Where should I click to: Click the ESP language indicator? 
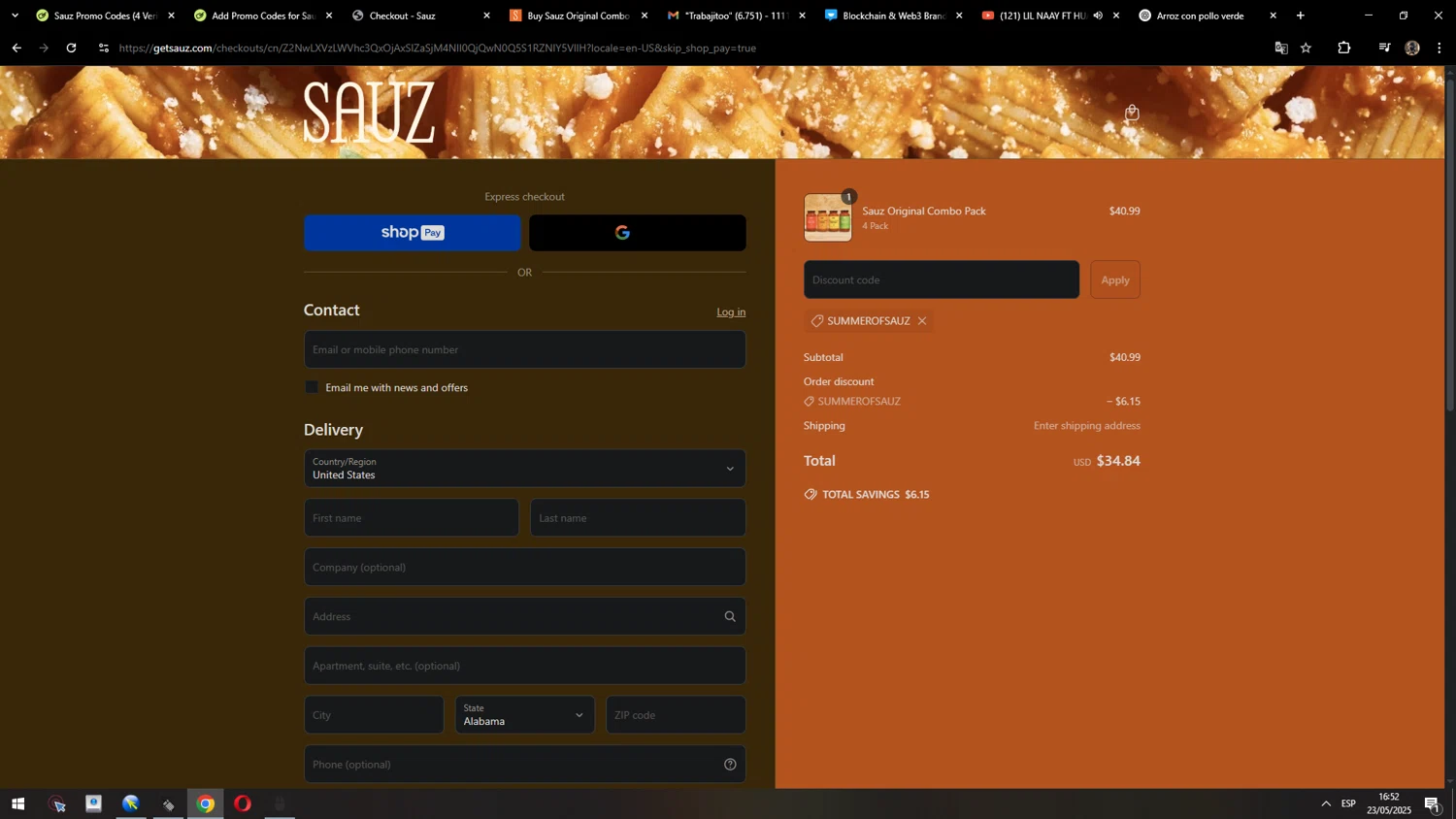pyautogui.click(x=1348, y=803)
